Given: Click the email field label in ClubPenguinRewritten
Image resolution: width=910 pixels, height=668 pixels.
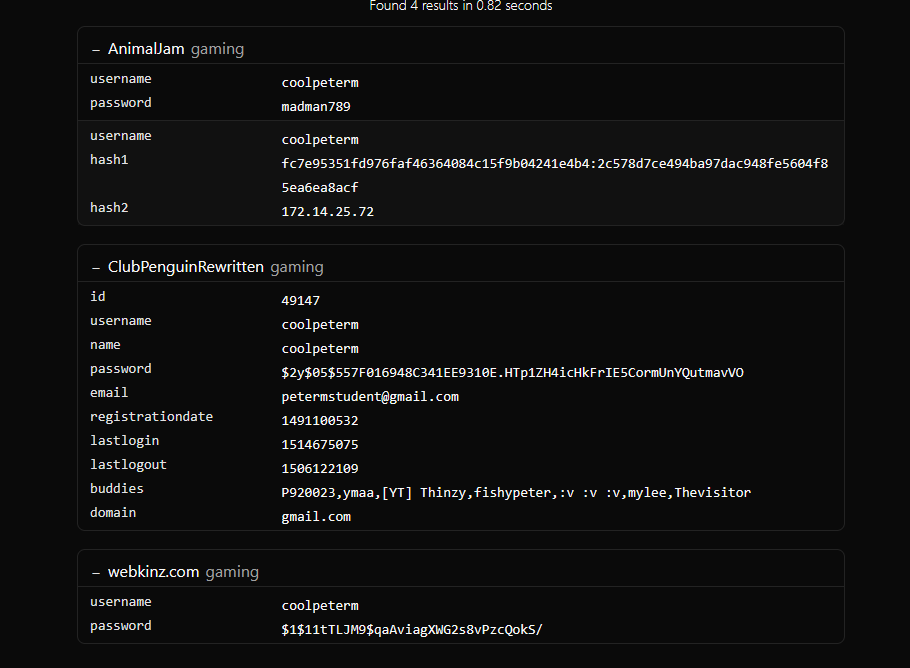Looking at the screenshot, I should click(x=109, y=393).
